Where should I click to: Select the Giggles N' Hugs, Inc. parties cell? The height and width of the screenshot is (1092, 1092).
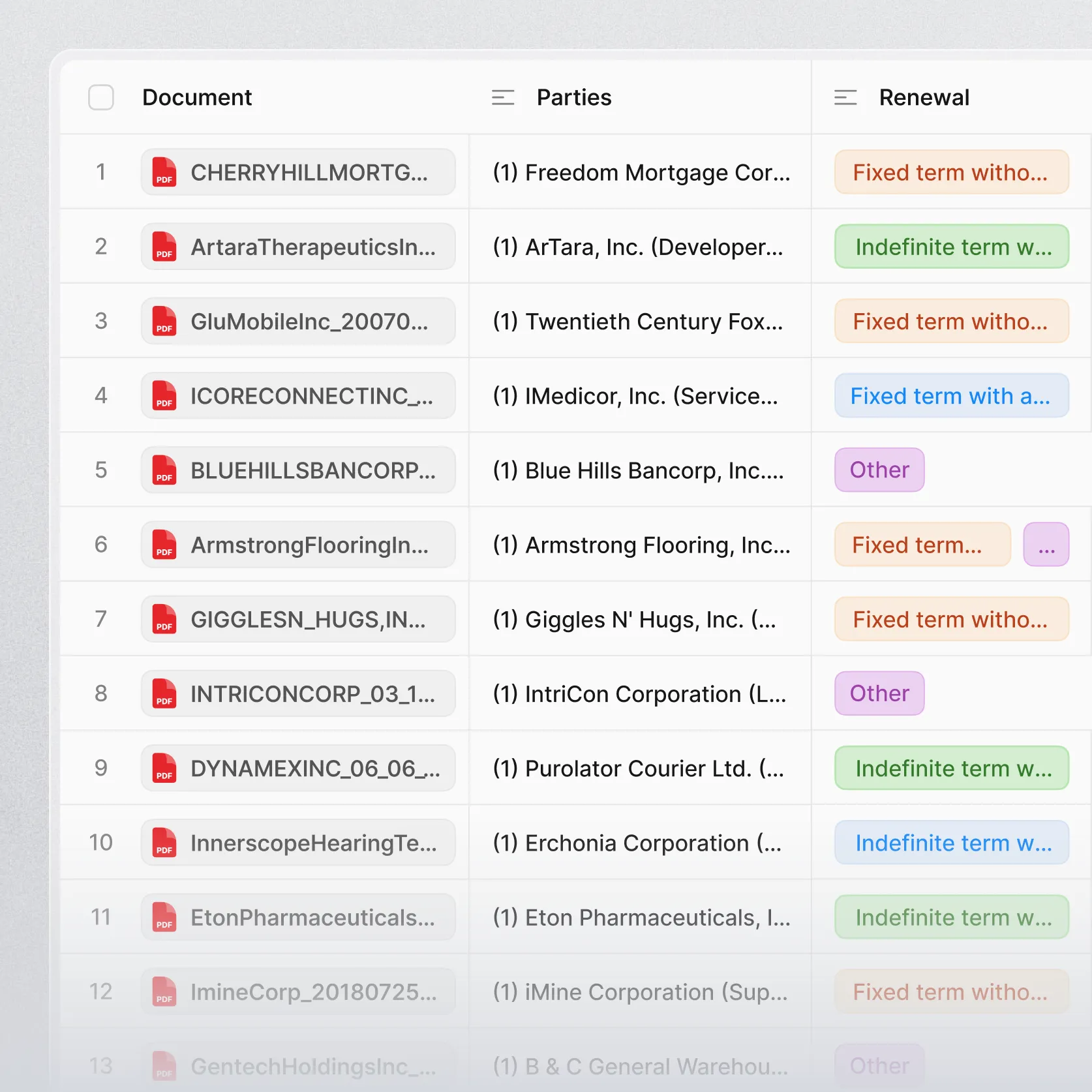click(641, 619)
